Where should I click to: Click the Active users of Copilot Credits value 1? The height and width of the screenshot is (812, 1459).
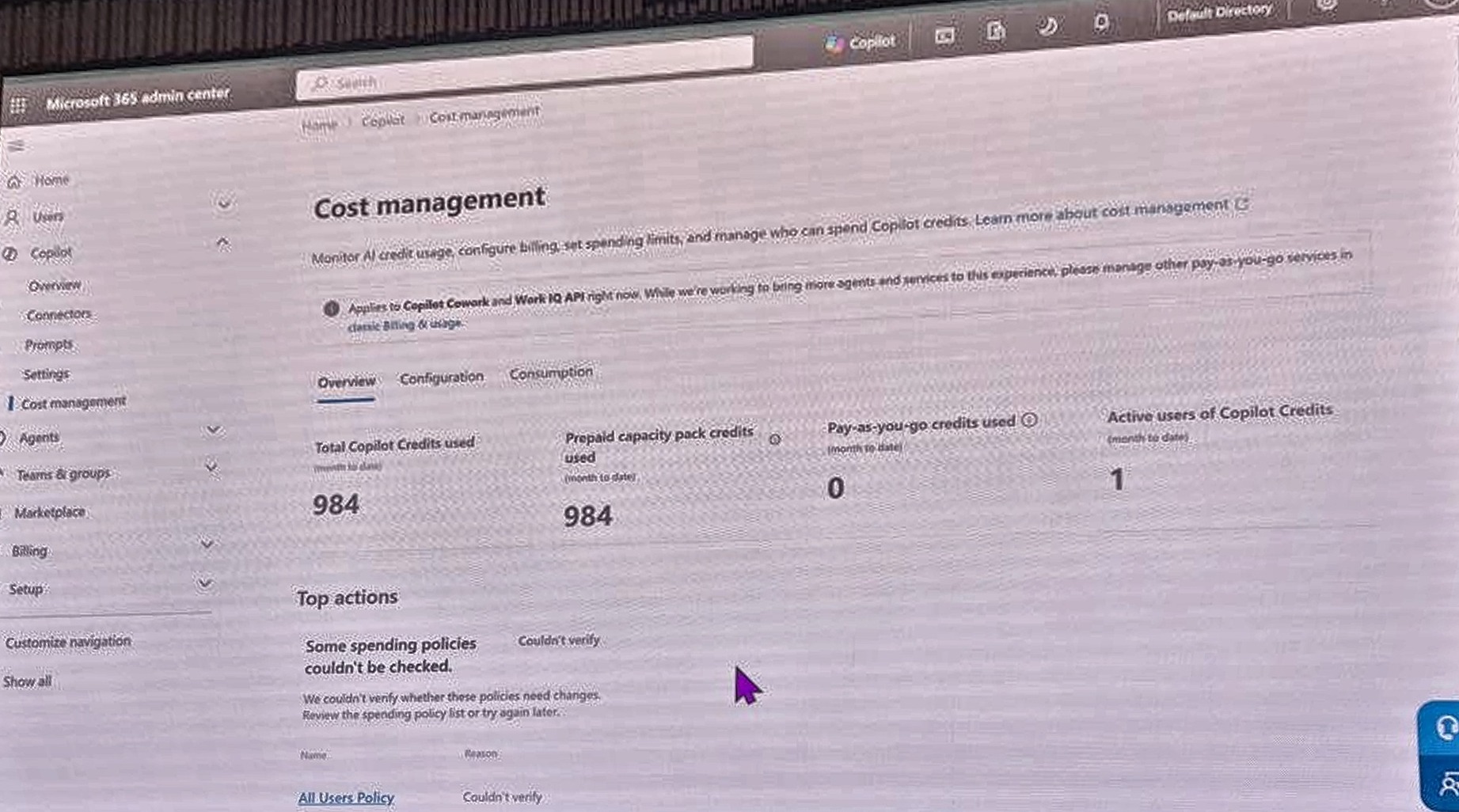1117,480
